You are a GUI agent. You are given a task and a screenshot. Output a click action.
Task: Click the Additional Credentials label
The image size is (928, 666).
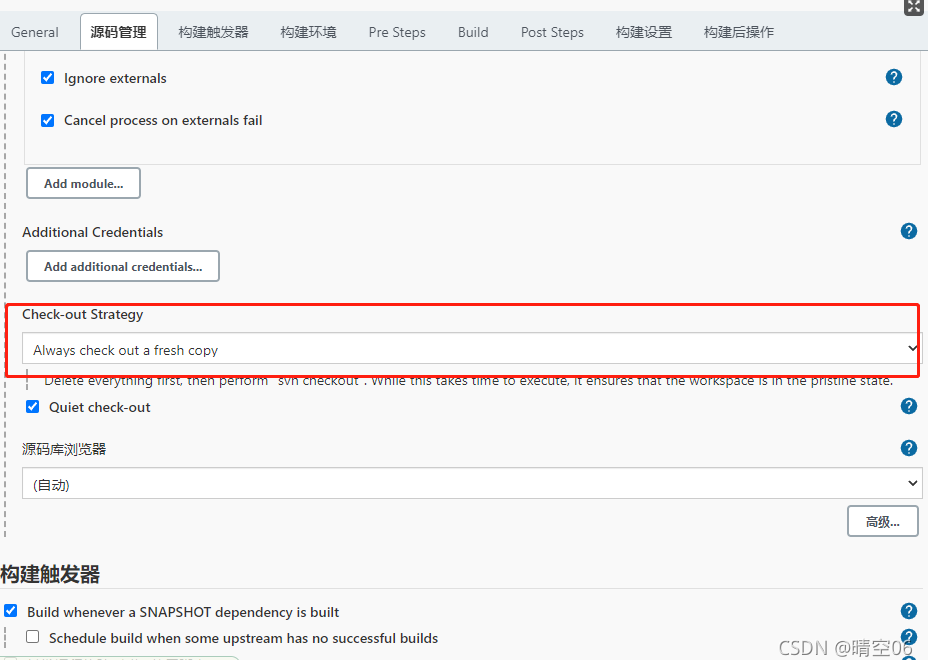coord(93,232)
